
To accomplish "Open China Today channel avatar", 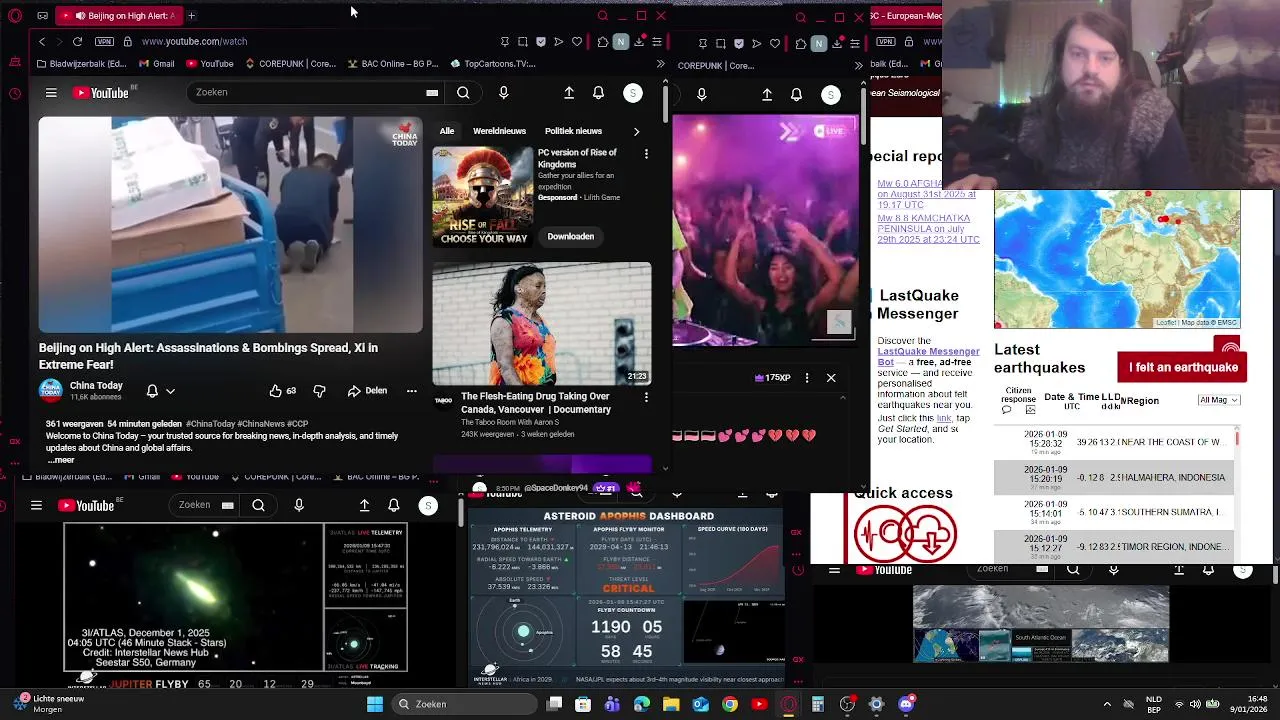I will tap(51, 390).
